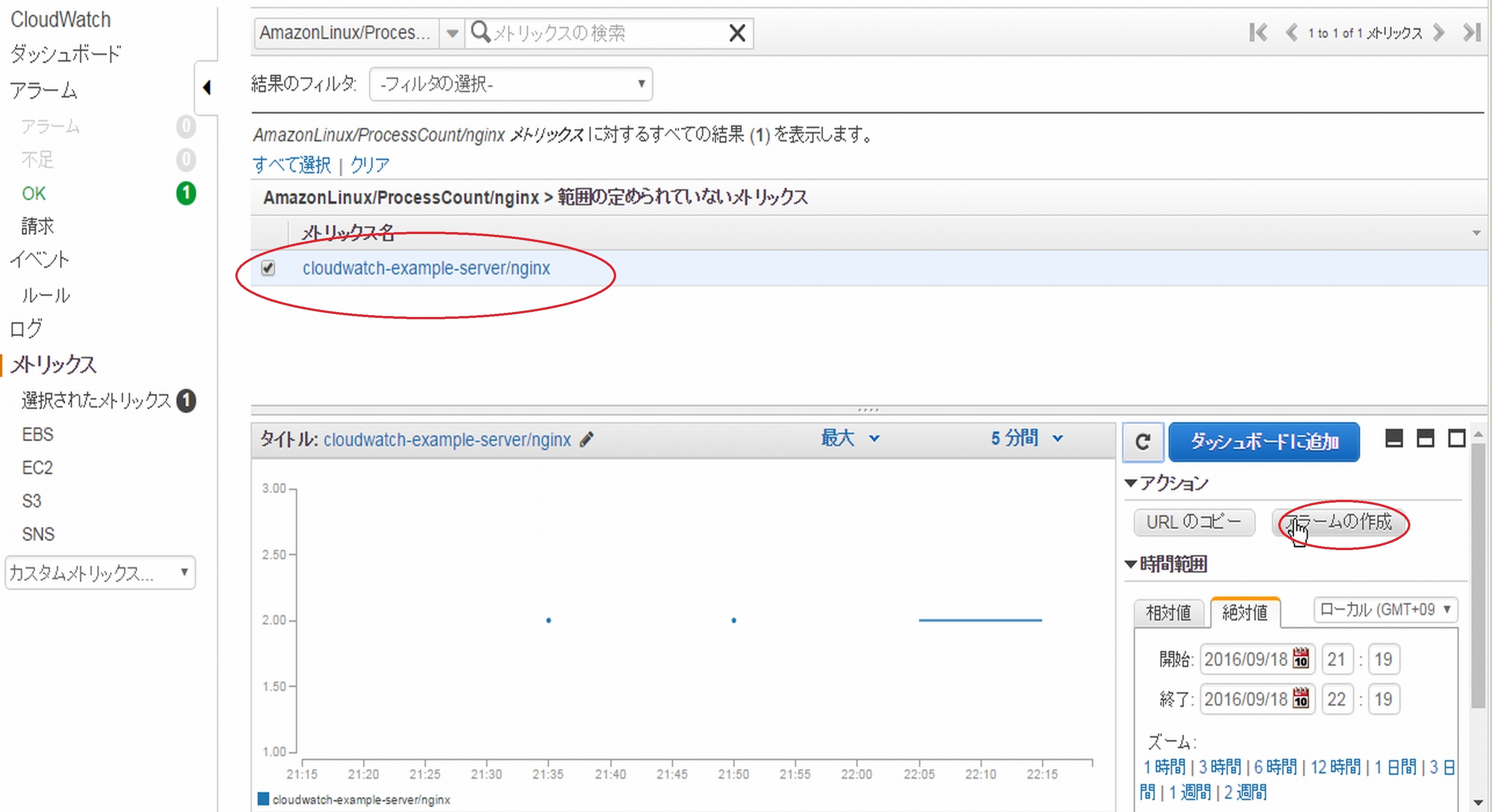This screenshot has height=812, width=1492.
Task: Select all metrics via すべて選択
Action: 291,165
